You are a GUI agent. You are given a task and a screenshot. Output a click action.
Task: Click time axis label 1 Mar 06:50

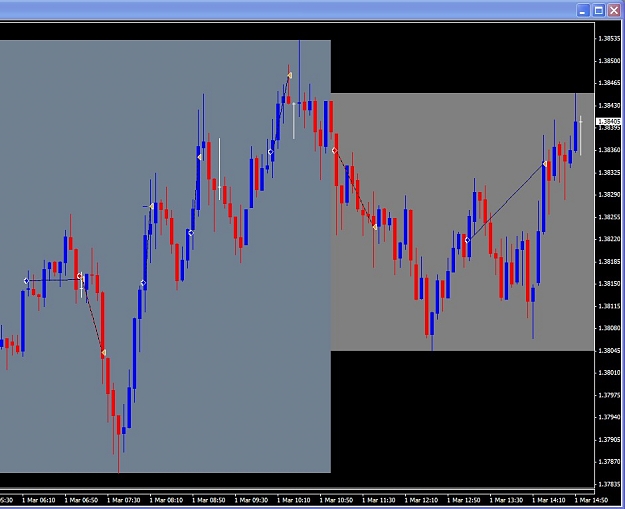[81, 500]
